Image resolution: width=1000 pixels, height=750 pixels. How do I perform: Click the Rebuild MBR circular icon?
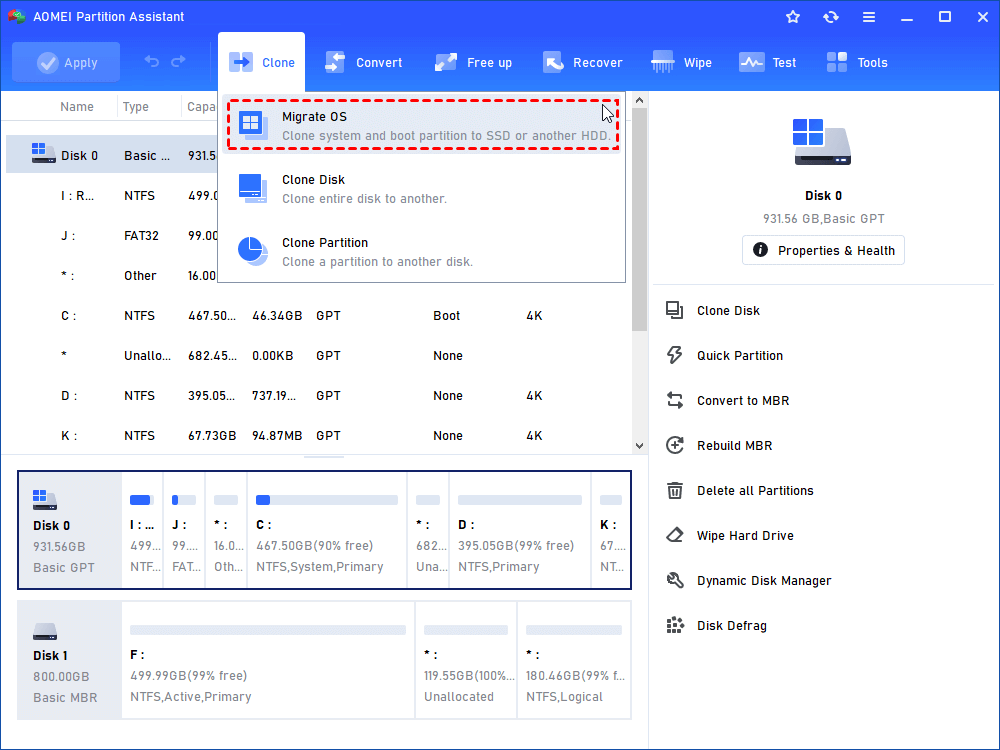point(675,445)
